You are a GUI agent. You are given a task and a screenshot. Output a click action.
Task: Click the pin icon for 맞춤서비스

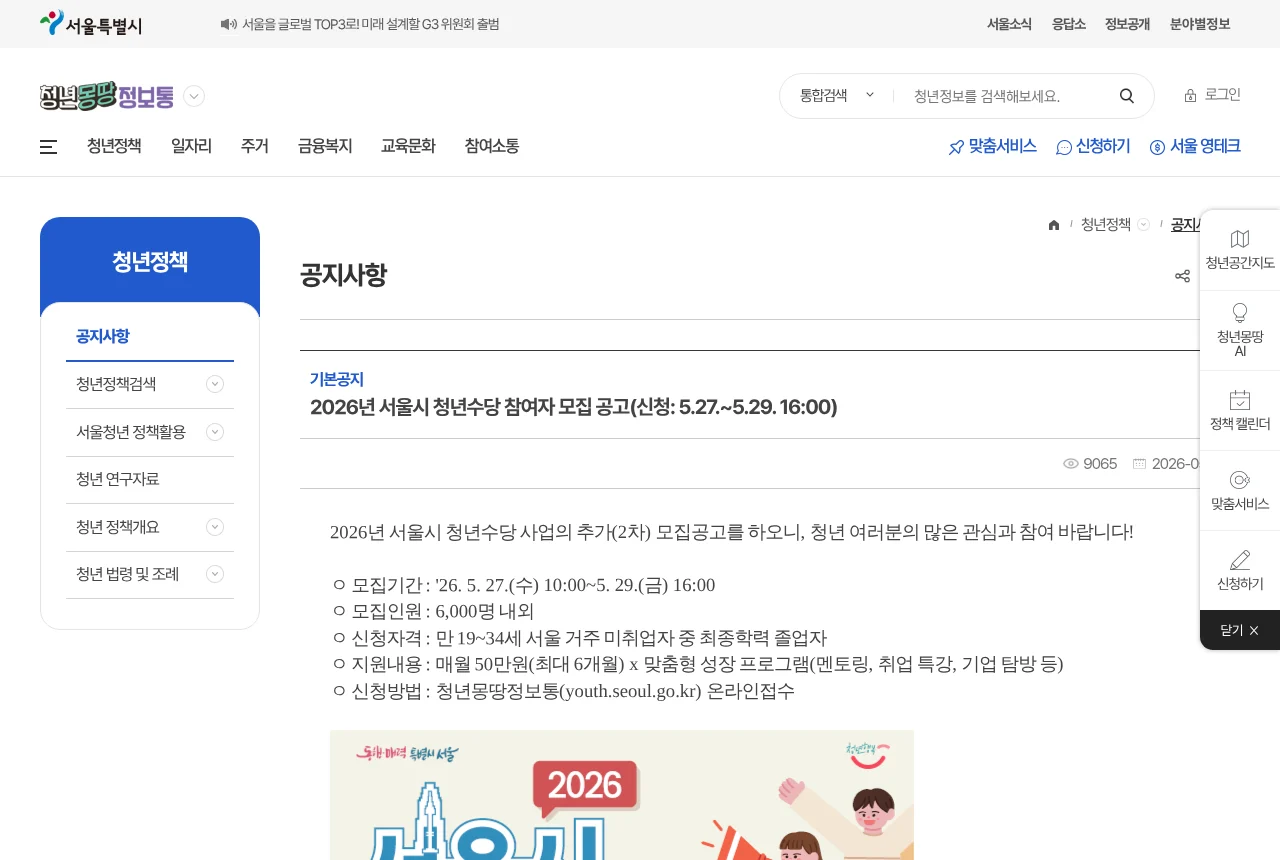pos(956,147)
